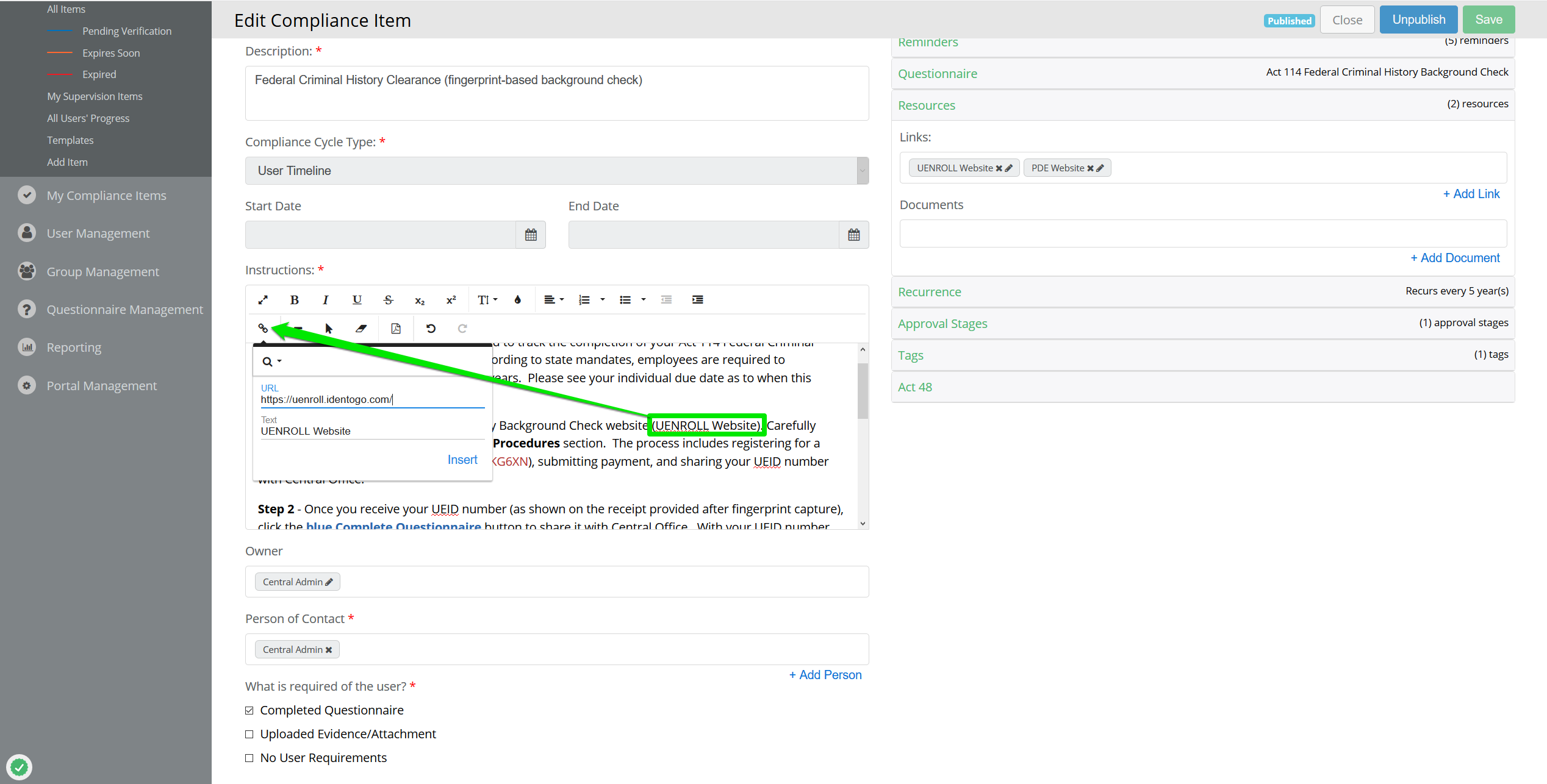Click the increase indent icon
Viewport: 1547px width, 784px height.
click(697, 300)
